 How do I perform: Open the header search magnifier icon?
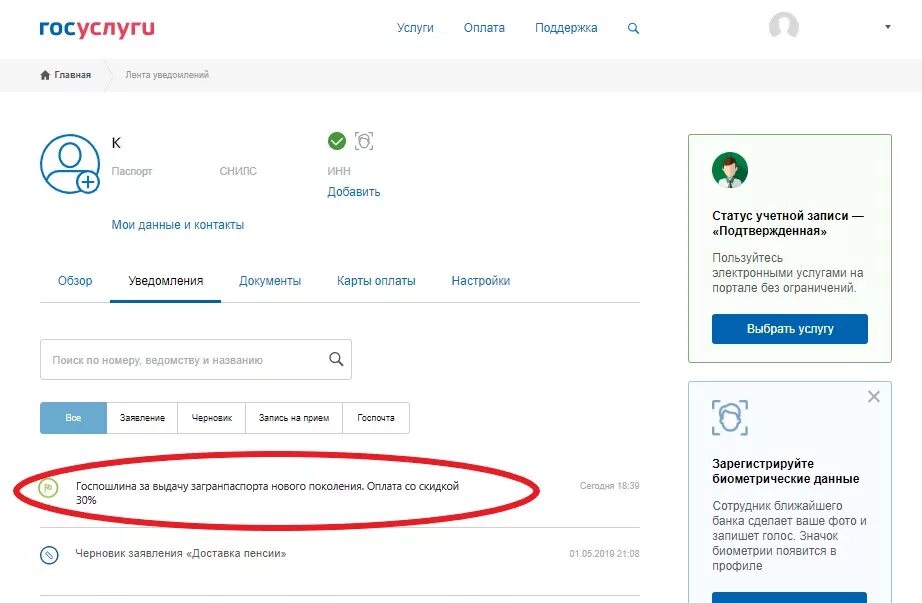[x=633, y=28]
